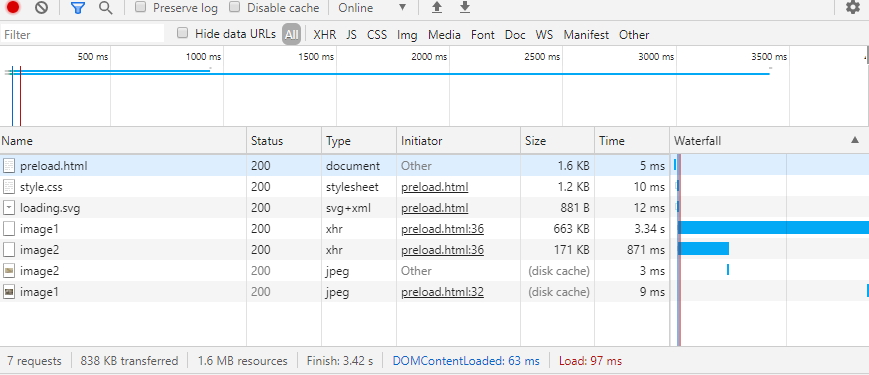Filter requests by Manifest
Viewport: 869px width, 375px height.
pos(586,34)
